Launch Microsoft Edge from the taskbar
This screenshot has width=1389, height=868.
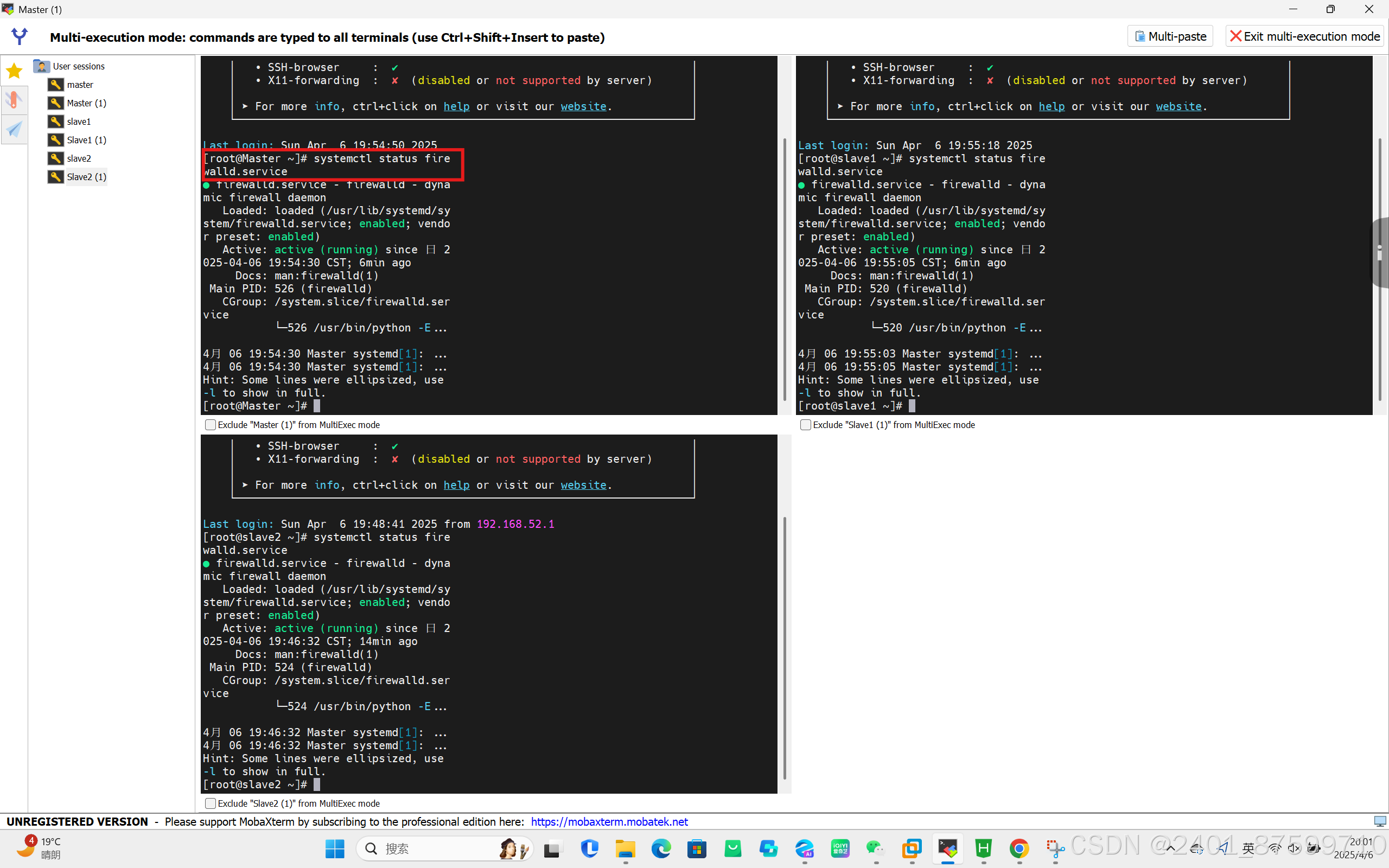click(x=661, y=848)
